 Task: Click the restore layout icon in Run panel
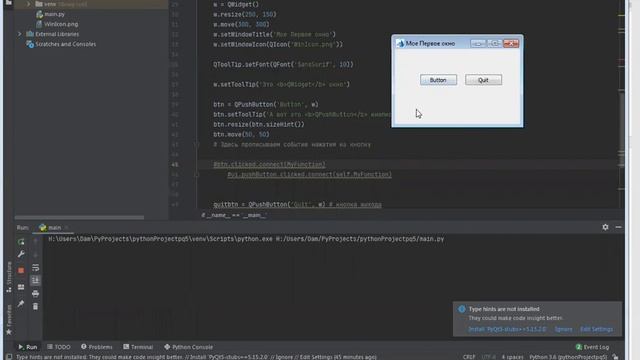click(x=21, y=287)
